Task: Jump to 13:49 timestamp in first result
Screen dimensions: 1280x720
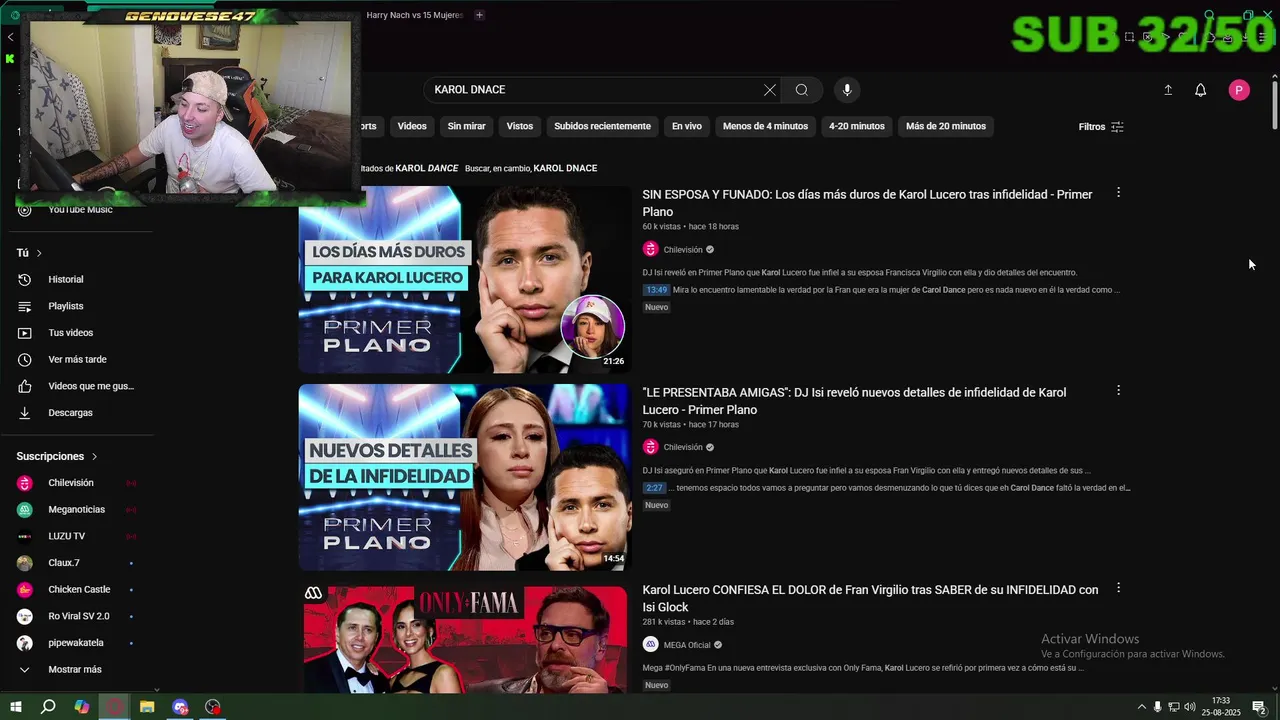Action: pyautogui.click(x=656, y=290)
